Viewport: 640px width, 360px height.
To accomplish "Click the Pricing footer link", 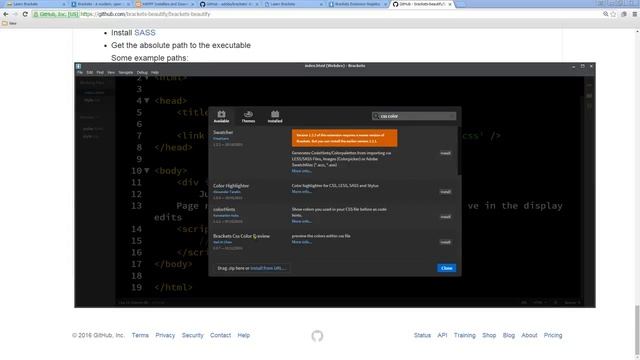I will point(553,335).
